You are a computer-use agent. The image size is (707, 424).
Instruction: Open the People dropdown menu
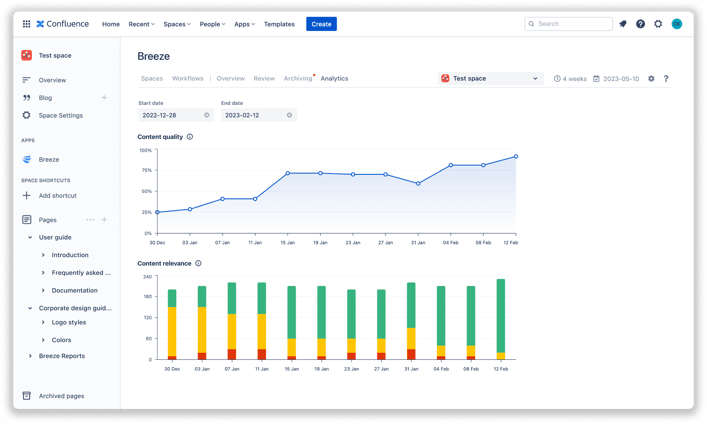[212, 24]
